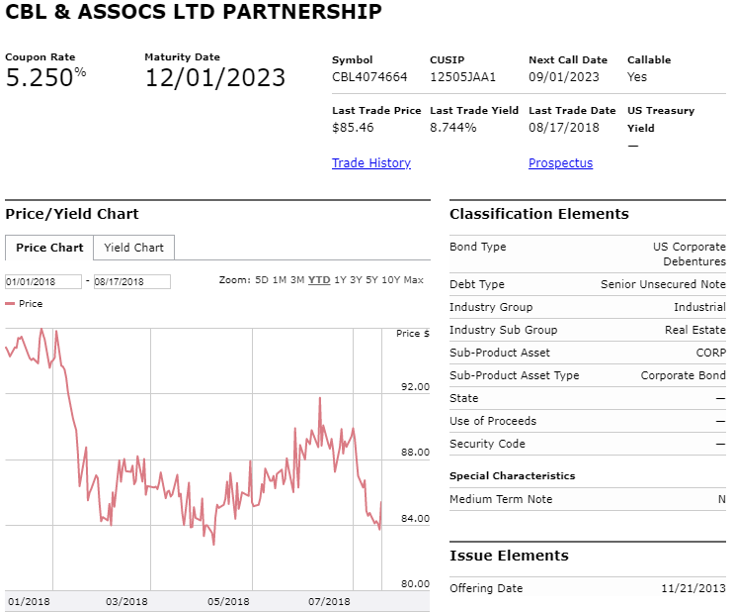Set chart zoom to 3M
Viewport: 734px width, 612px height.
tap(297, 280)
